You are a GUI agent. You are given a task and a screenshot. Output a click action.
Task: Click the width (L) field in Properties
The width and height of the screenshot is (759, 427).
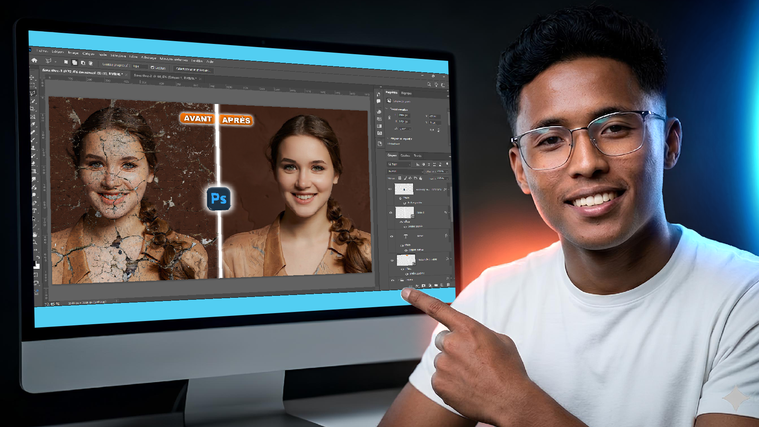click(404, 115)
